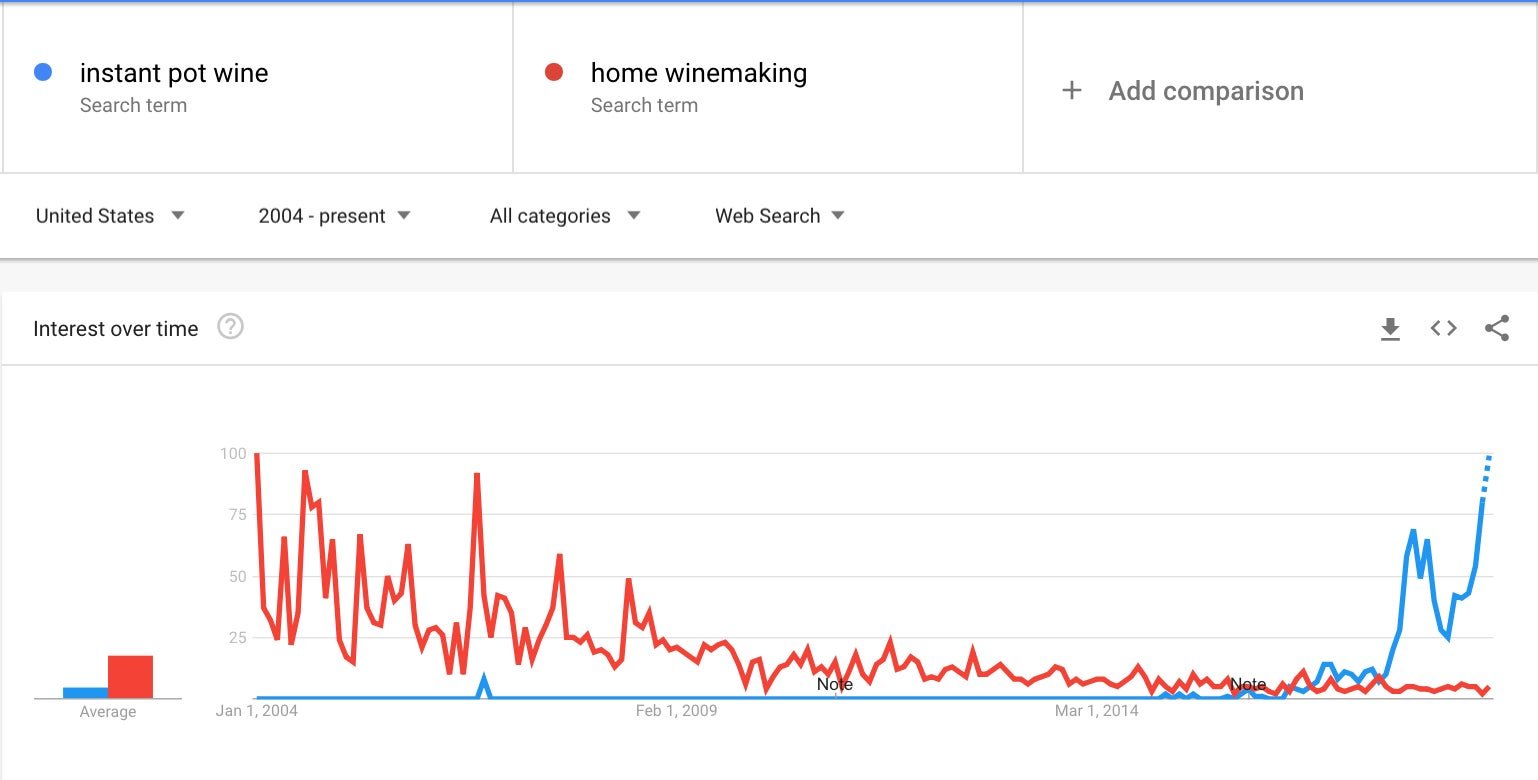Click the blue Average bar

pos(85,692)
